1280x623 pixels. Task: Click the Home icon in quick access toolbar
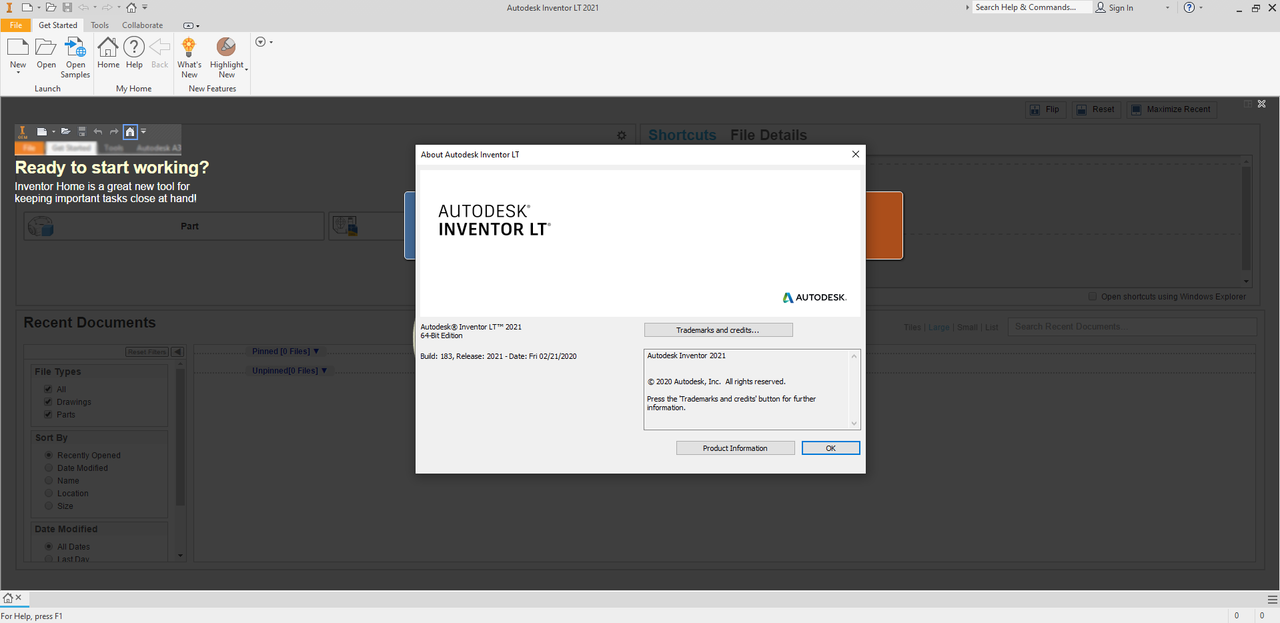[x=131, y=7]
